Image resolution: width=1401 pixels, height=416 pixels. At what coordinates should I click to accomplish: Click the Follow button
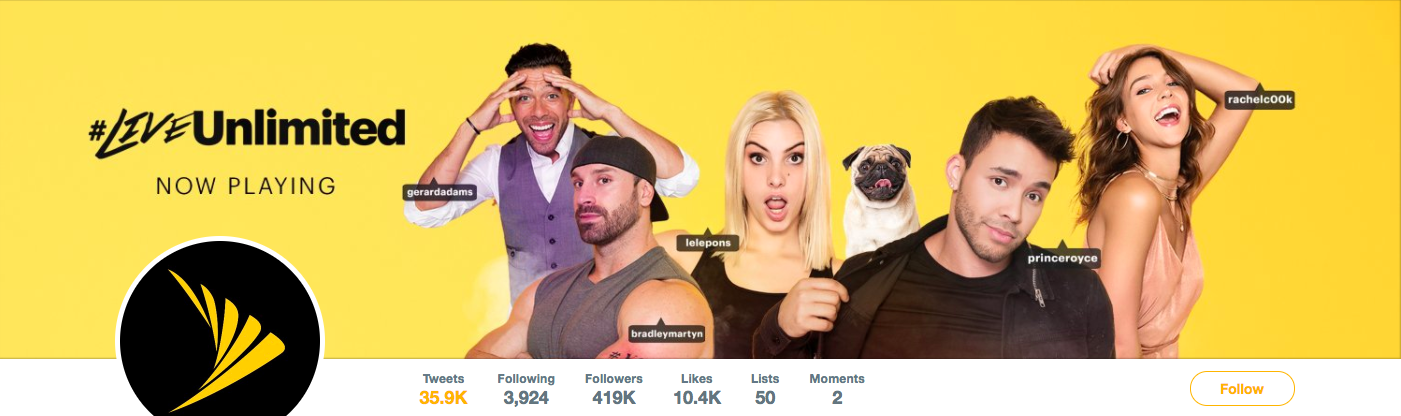point(1242,389)
